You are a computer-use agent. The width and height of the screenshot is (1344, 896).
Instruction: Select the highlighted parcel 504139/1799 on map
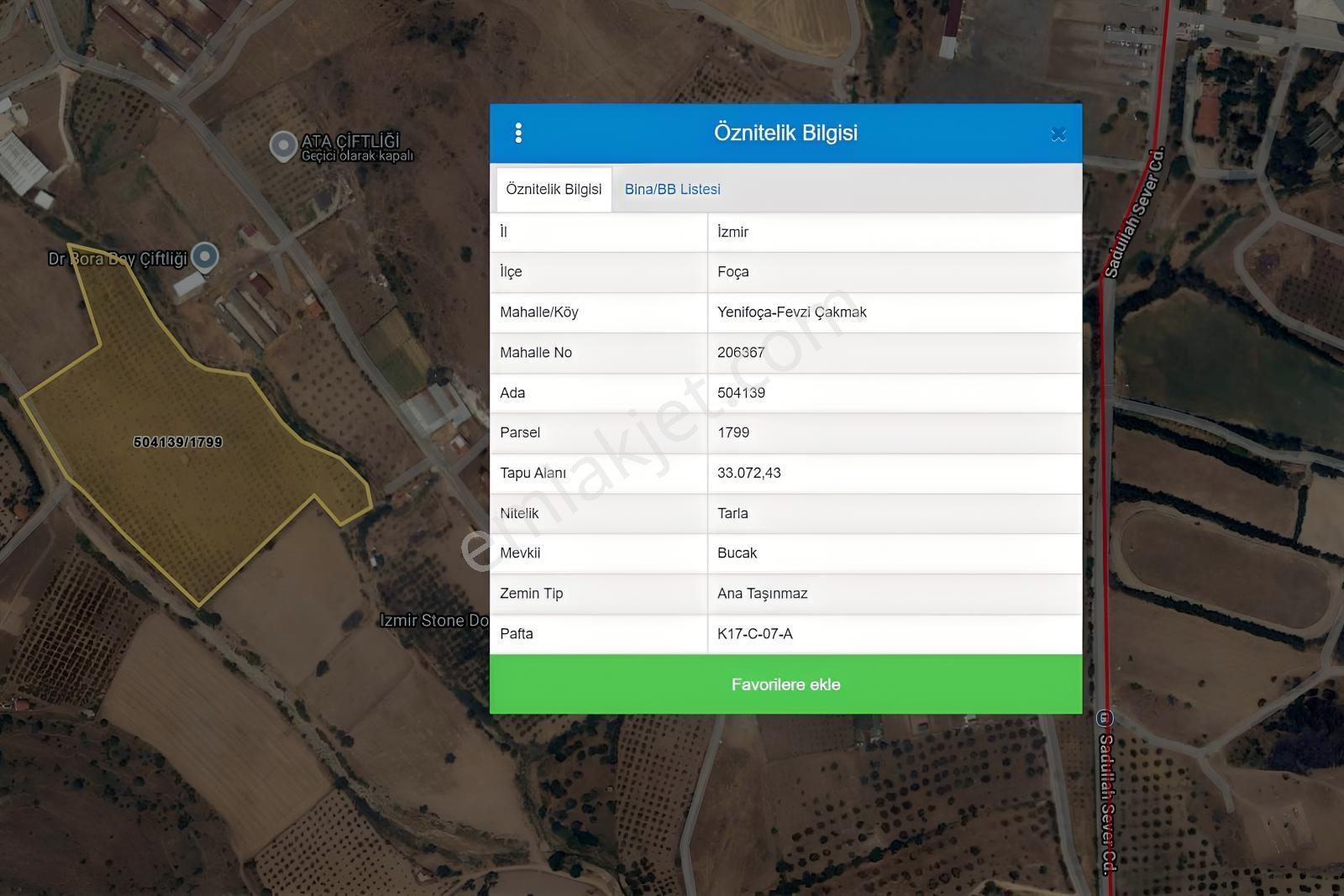(178, 442)
